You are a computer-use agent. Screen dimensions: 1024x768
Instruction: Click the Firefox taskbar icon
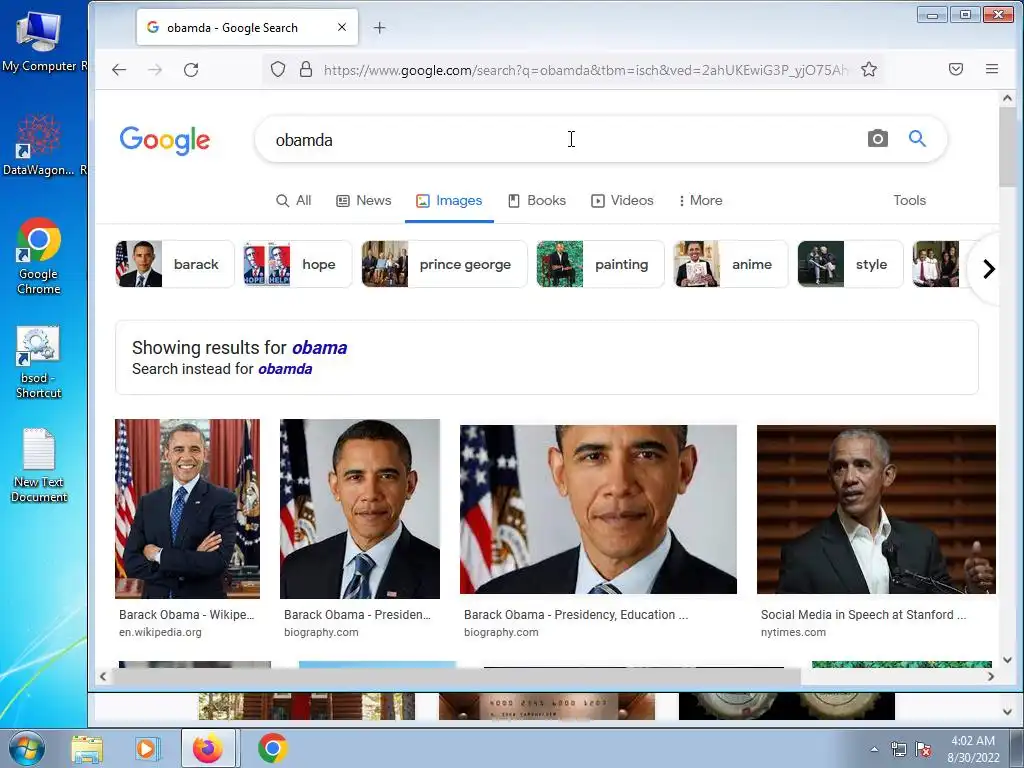click(208, 748)
